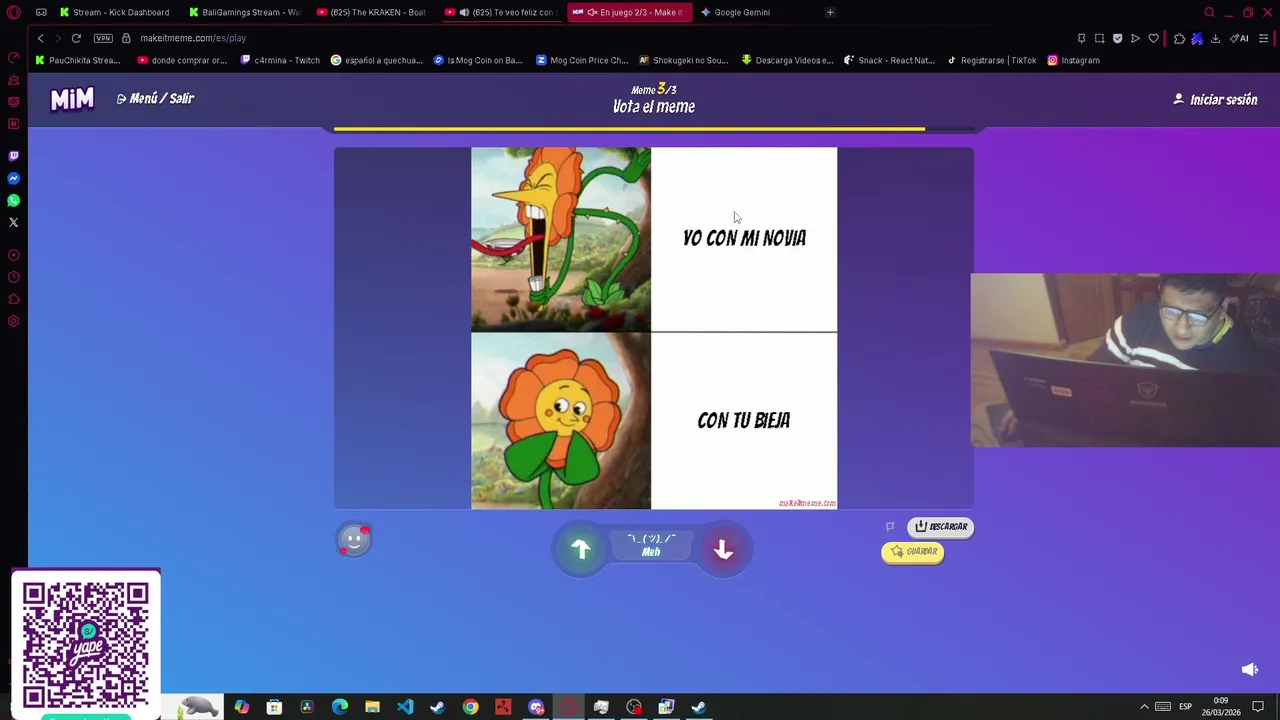
Task: Open donde comprar bookmark
Action: [x=182, y=60]
